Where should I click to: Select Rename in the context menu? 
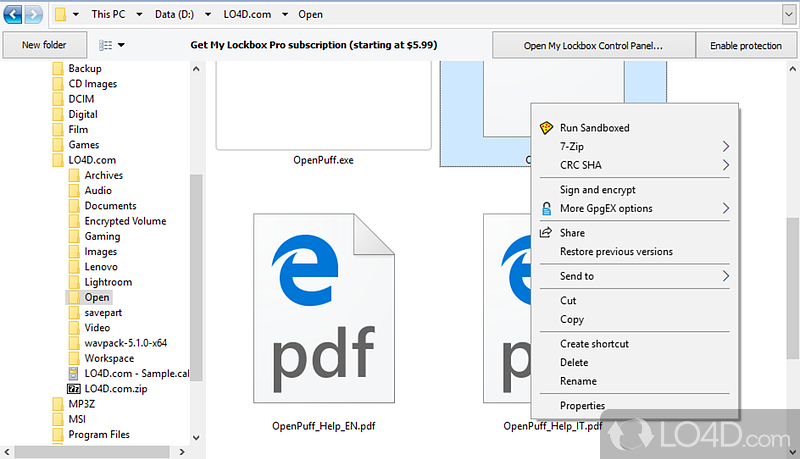click(x=578, y=381)
